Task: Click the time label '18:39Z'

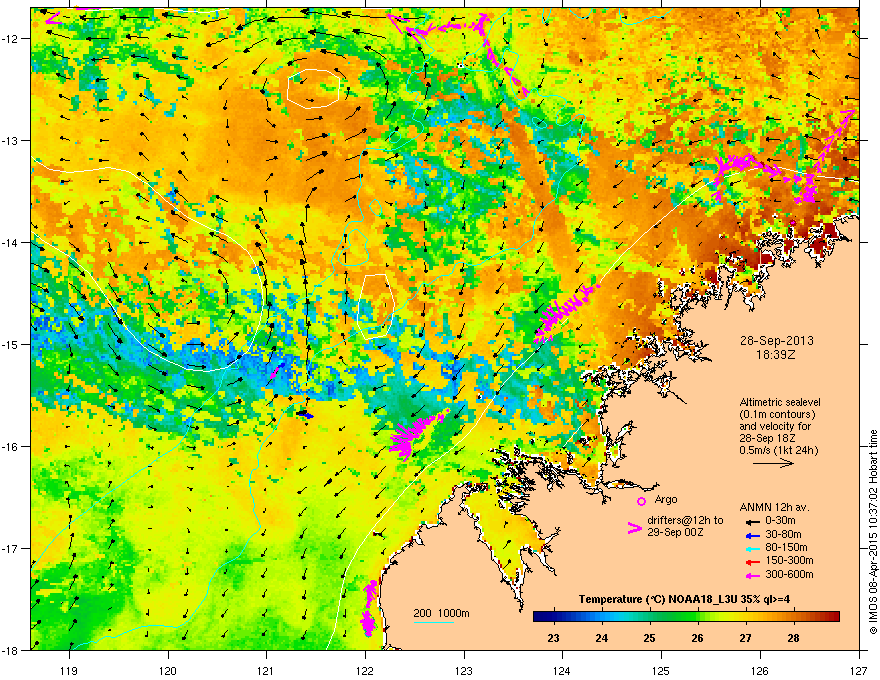Action: [x=776, y=355]
